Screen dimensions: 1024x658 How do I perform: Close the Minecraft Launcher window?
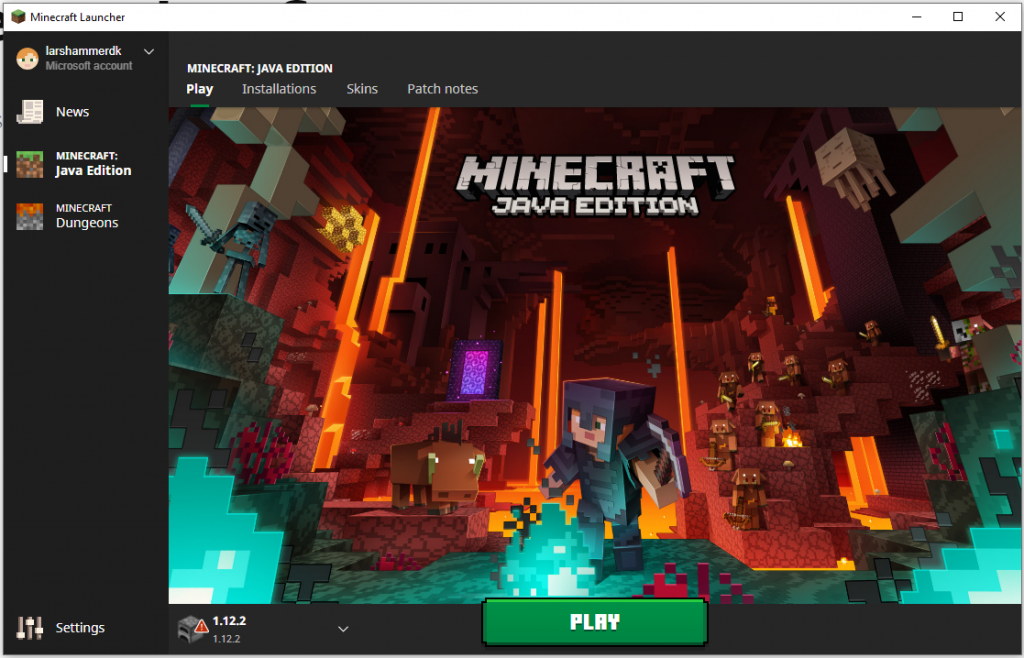(1000, 16)
